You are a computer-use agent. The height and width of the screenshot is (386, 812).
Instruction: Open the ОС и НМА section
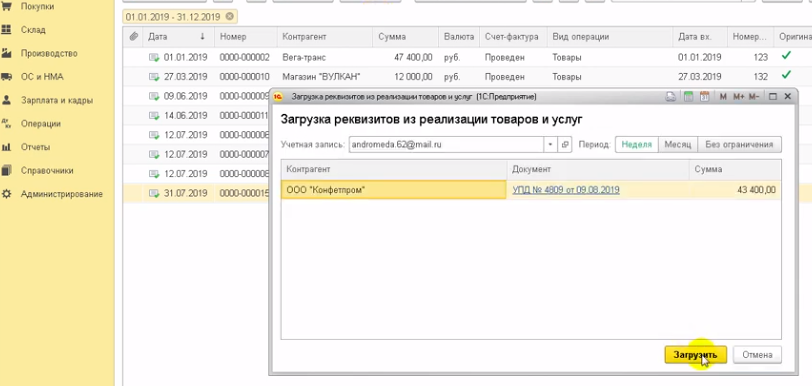42,77
